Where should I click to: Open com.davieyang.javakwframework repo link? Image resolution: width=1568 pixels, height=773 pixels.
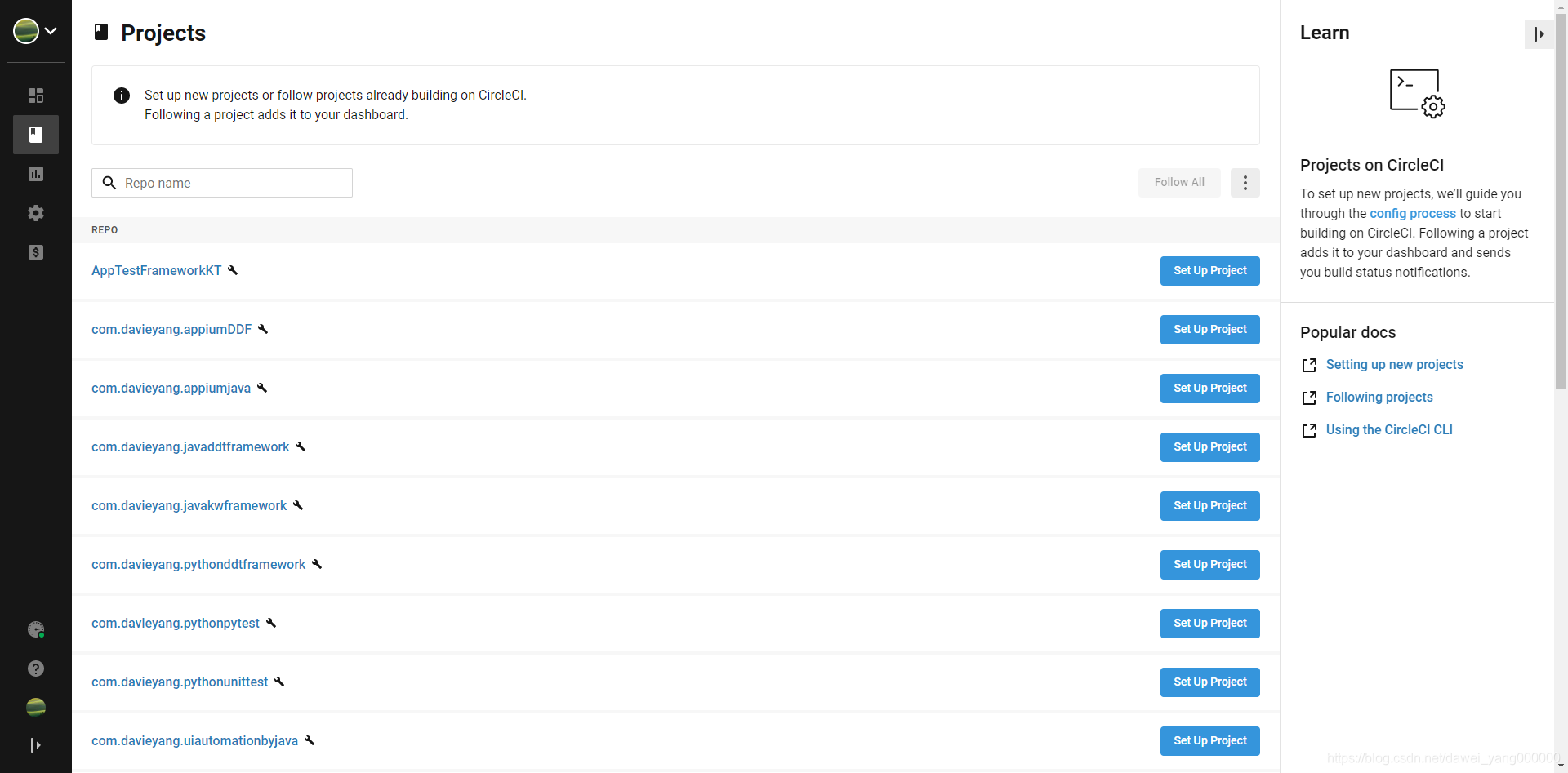tap(189, 505)
